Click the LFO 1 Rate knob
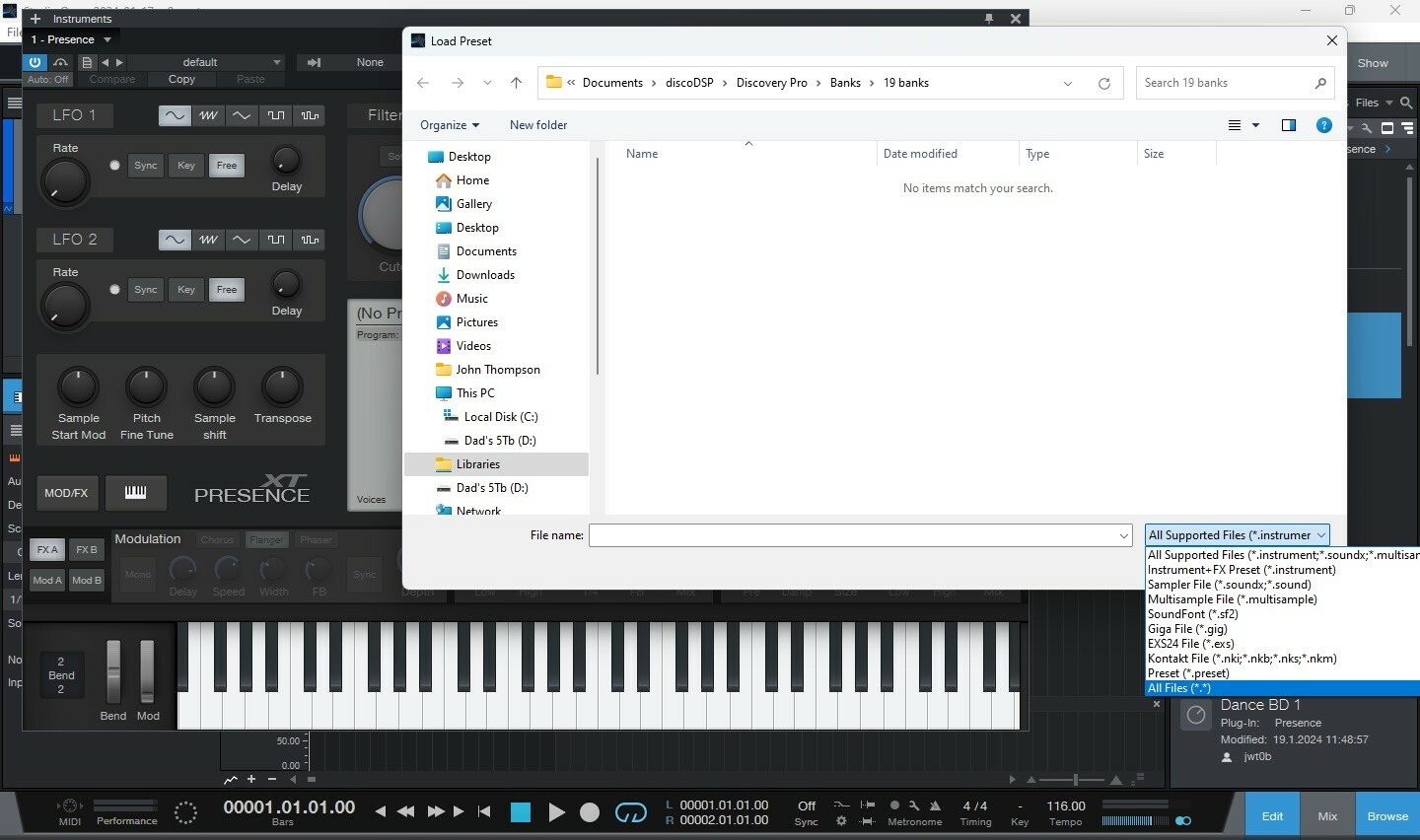Image resolution: width=1420 pixels, height=840 pixels. click(x=65, y=181)
